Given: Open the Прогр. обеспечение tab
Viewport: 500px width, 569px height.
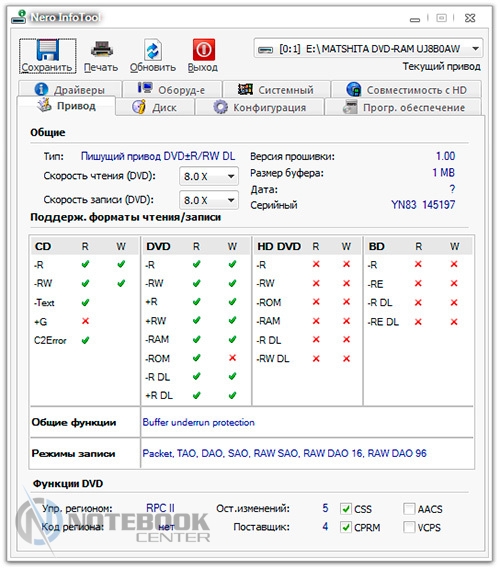Looking at the screenshot, I should tap(403, 107).
